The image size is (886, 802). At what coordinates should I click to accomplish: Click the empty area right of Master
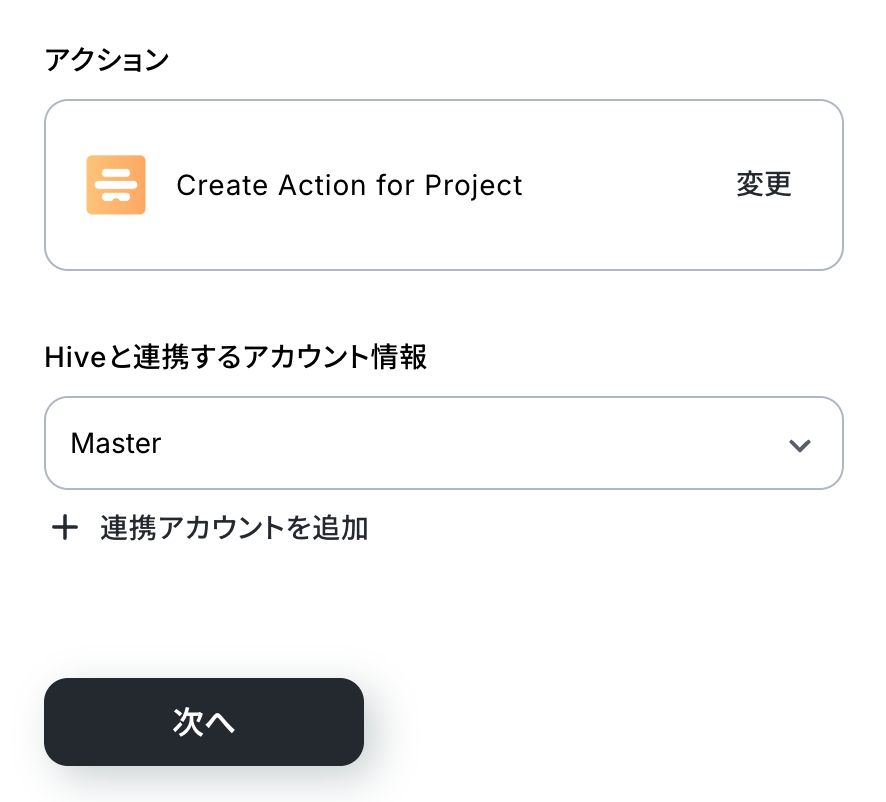(480, 443)
